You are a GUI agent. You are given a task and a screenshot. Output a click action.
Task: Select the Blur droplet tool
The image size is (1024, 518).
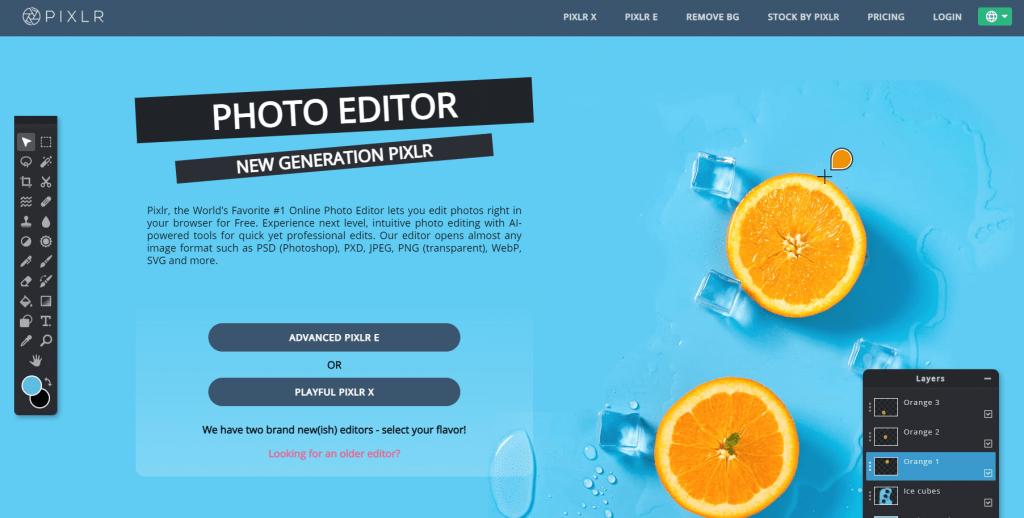tap(46, 221)
